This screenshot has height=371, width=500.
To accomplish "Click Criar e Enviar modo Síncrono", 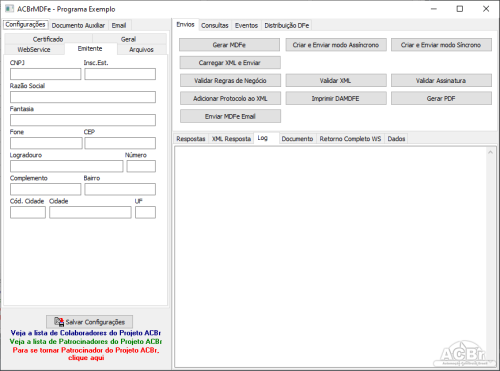I will click(441, 45).
